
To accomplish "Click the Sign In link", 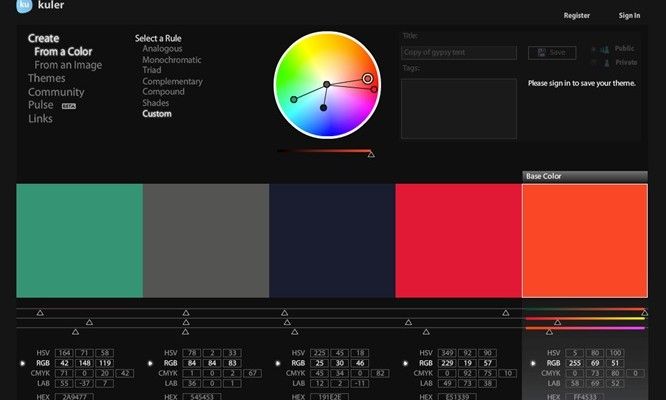I will [x=629, y=16].
